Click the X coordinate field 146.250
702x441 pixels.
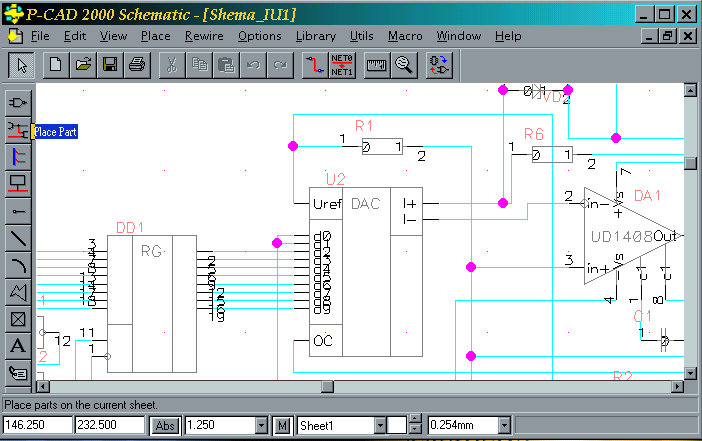point(38,425)
